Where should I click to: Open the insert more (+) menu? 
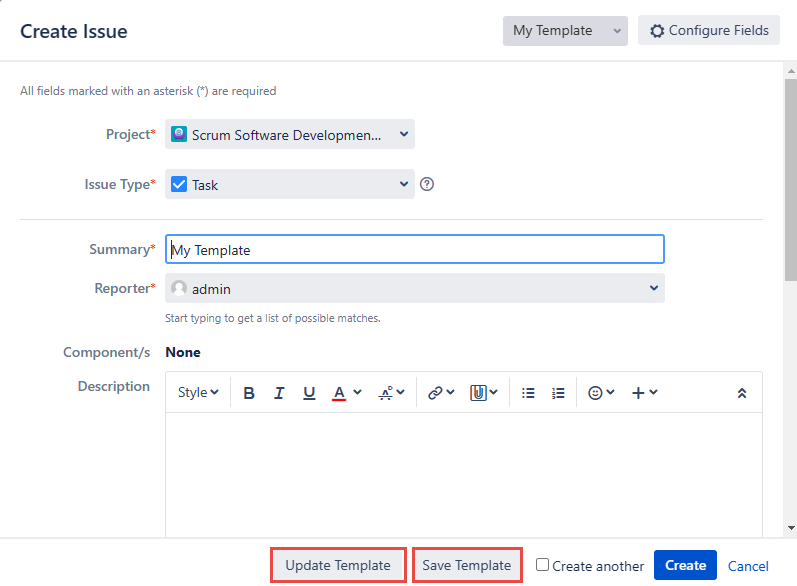644,393
